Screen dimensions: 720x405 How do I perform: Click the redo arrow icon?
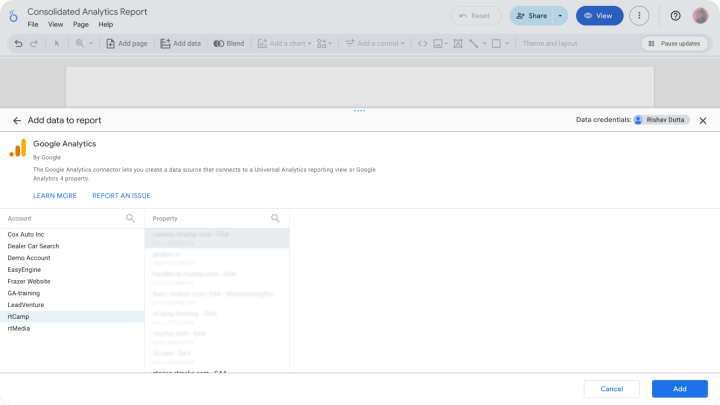coord(34,44)
